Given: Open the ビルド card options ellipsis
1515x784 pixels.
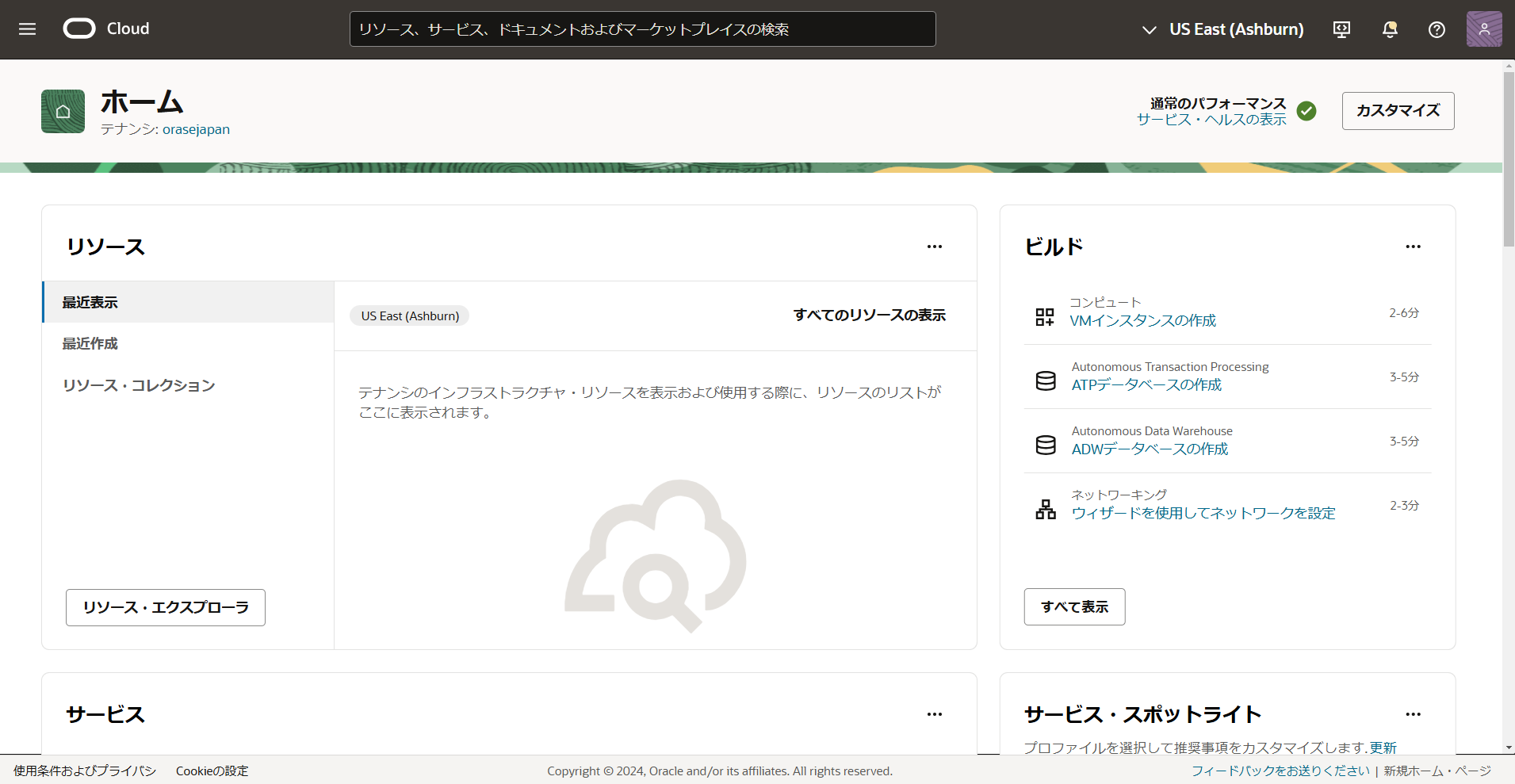Looking at the screenshot, I should tap(1413, 247).
